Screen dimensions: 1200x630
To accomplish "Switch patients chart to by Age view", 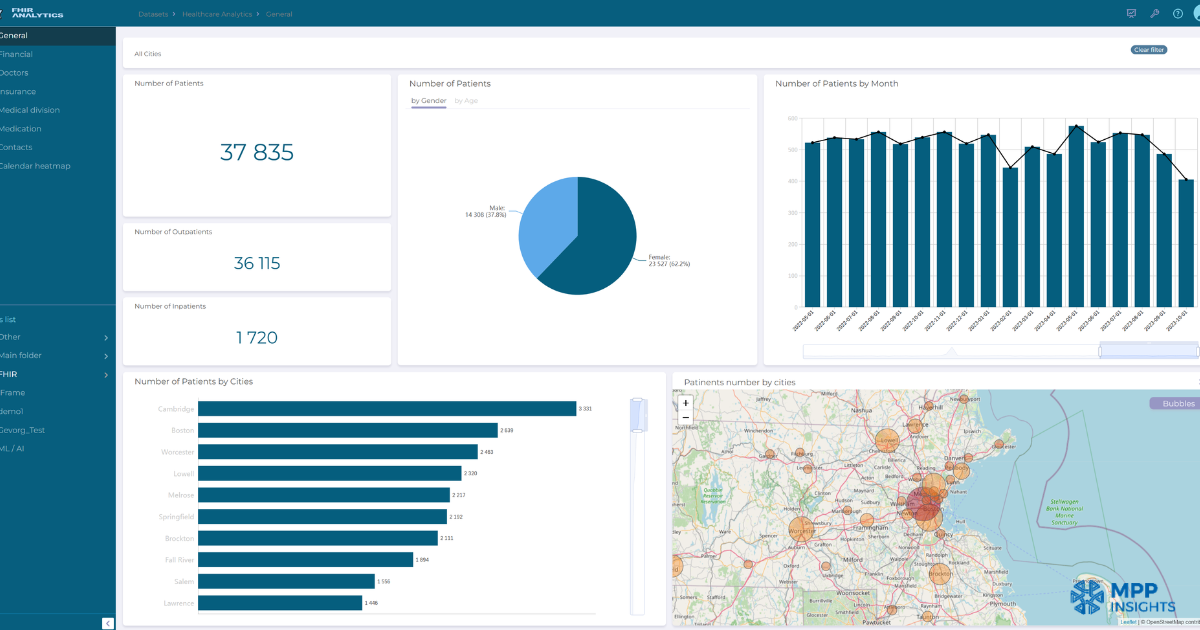I will coord(466,100).
